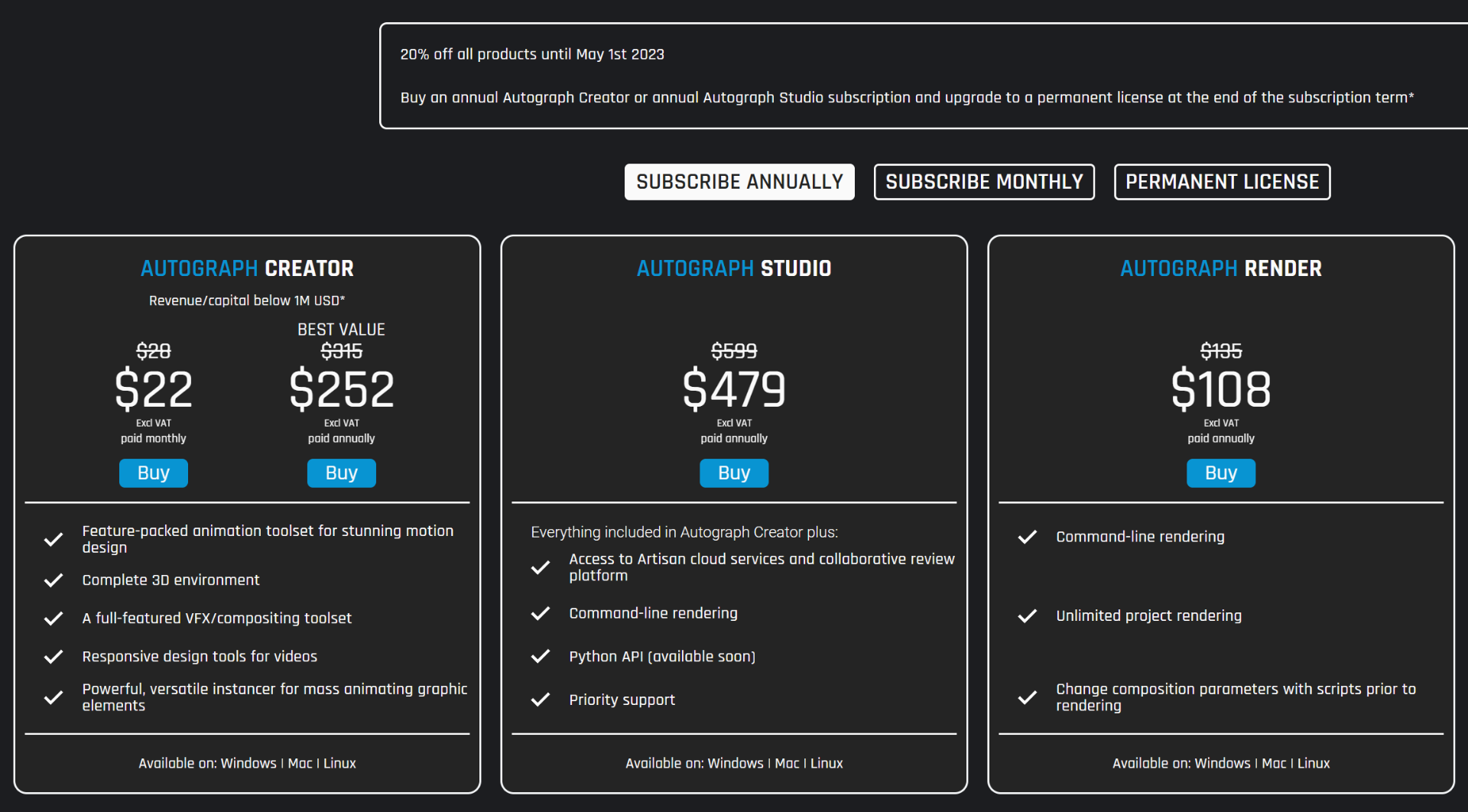
Task: Click checkmark beside VFX/compositing toolset
Action: pyautogui.click(x=54, y=619)
